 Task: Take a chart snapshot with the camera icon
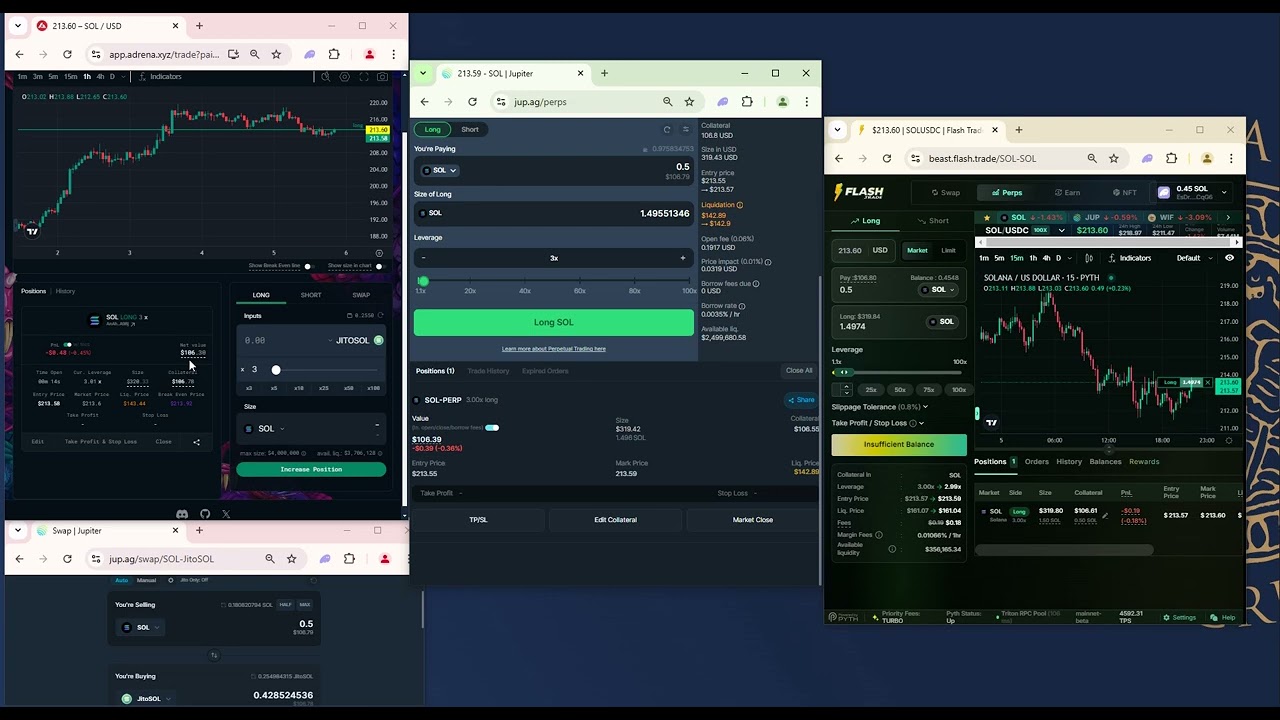coord(382,77)
